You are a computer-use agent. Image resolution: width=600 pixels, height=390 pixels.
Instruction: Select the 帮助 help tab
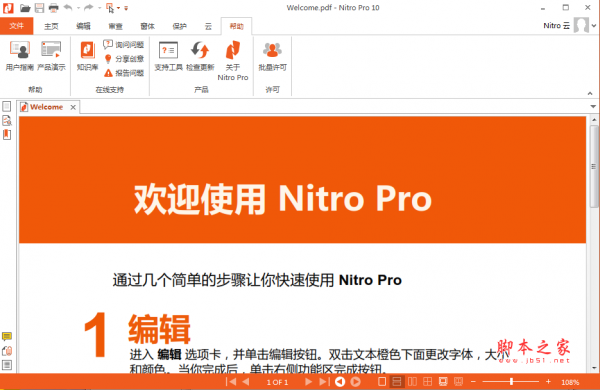[236, 26]
